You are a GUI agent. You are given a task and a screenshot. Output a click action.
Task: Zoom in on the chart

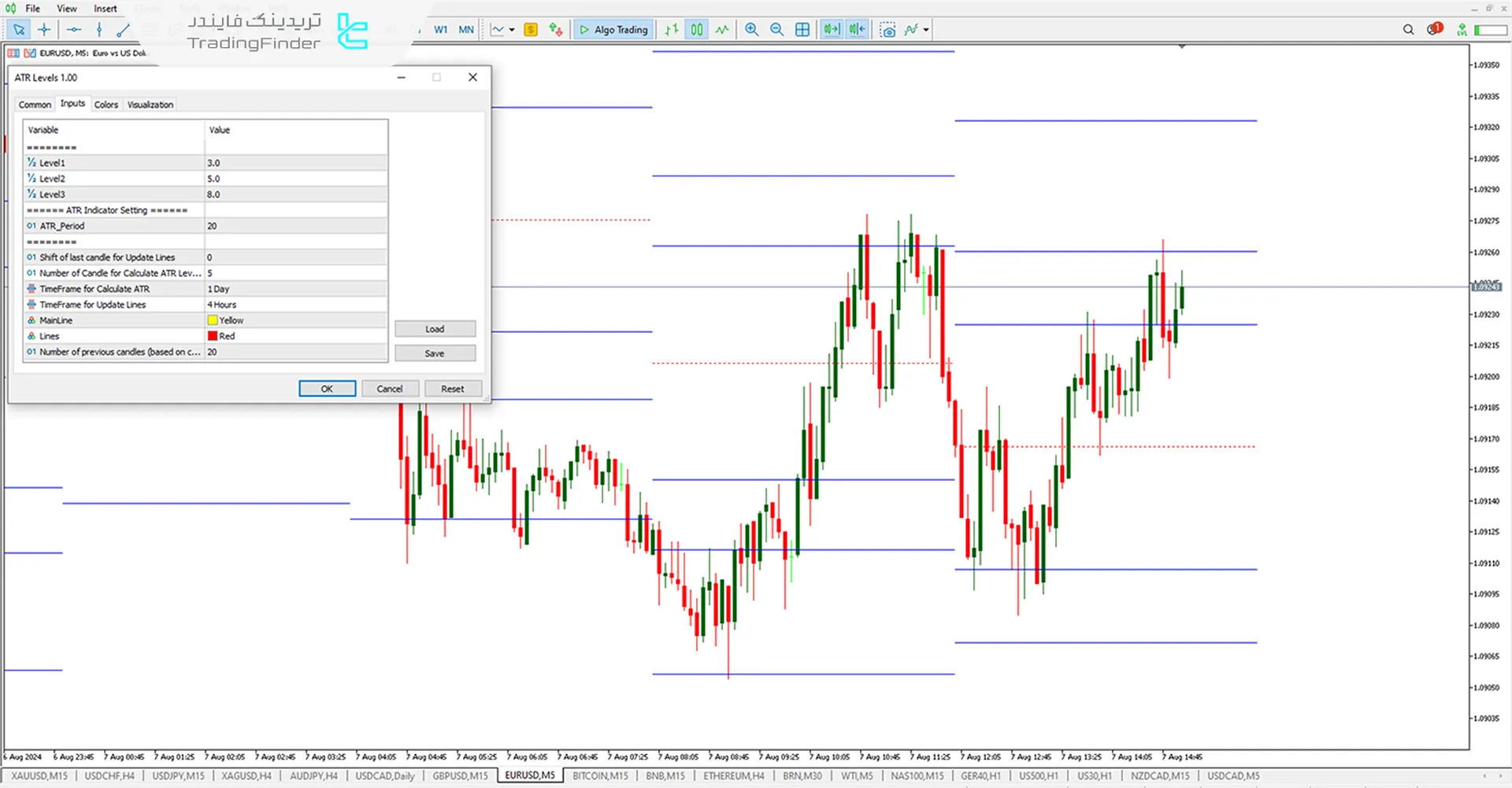751,30
